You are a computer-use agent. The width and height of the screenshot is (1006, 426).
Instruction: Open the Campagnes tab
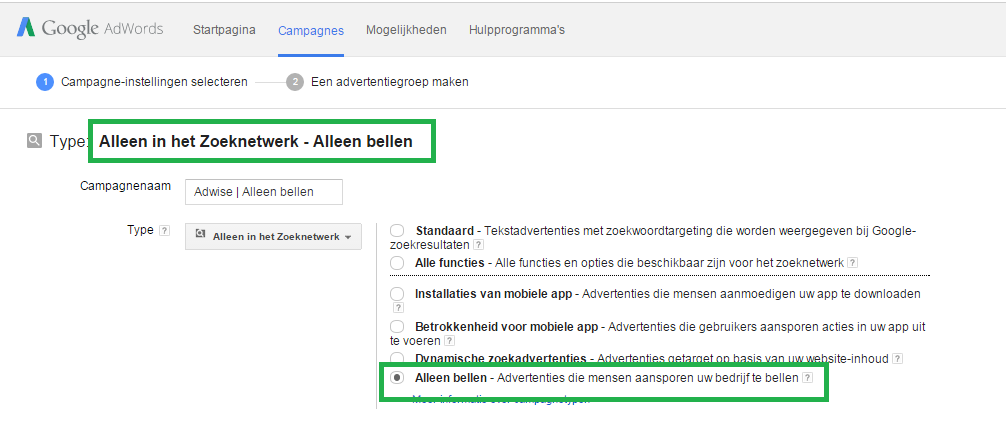311,30
